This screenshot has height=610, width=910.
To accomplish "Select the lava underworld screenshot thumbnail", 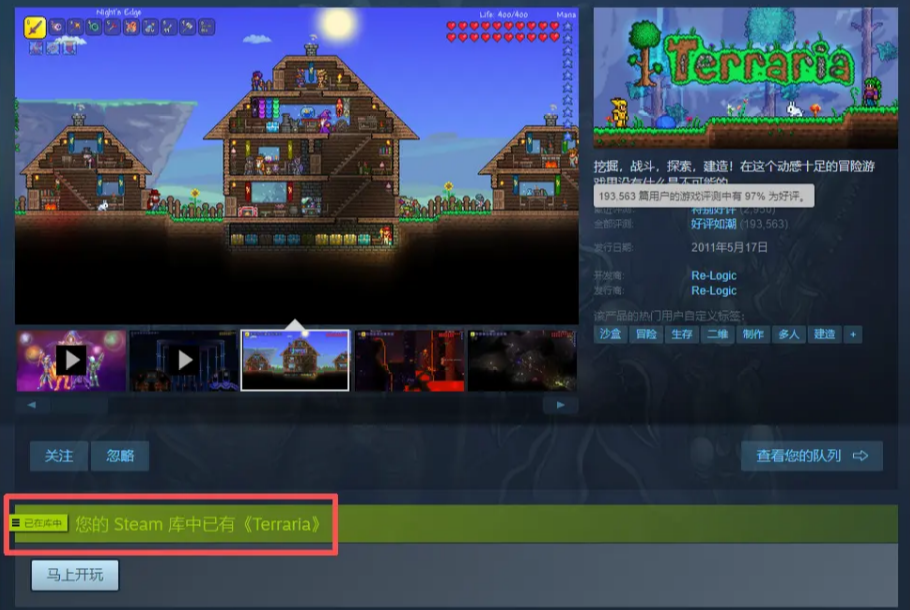I will click(409, 360).
